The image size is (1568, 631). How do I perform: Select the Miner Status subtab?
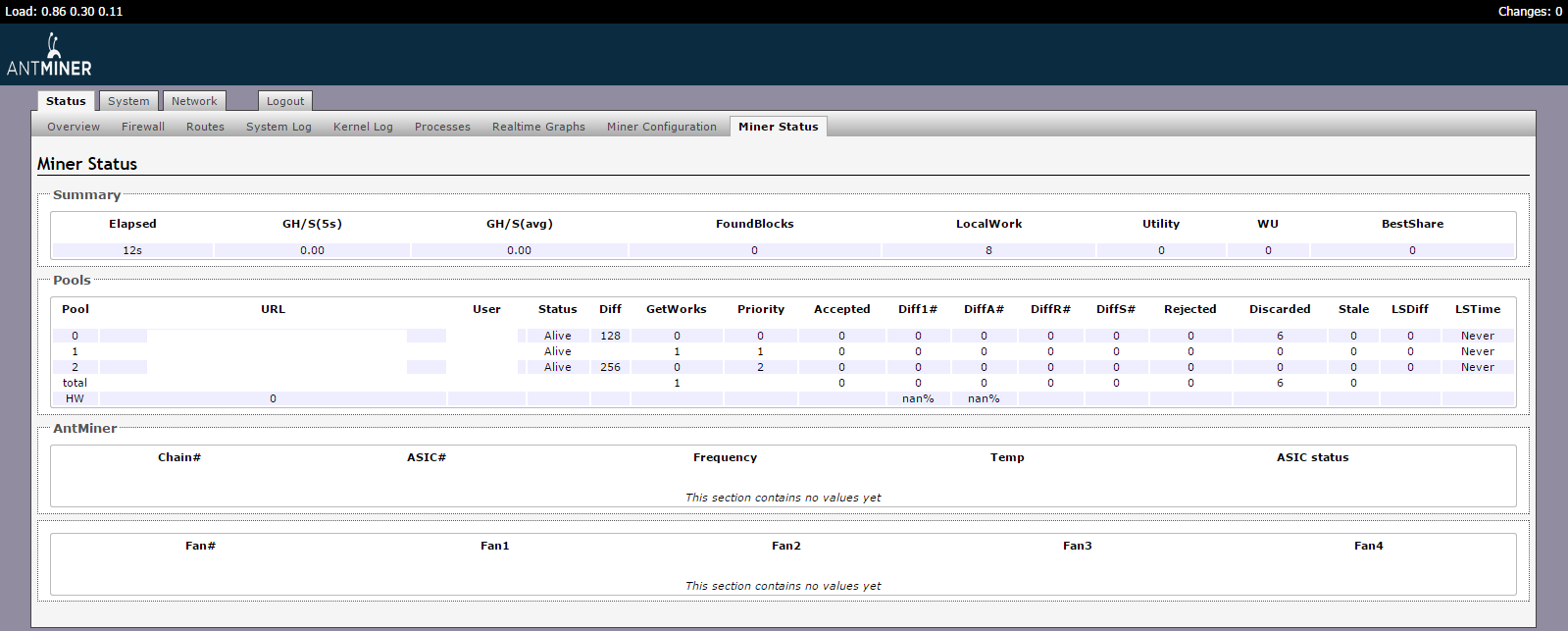click(779, 127)
